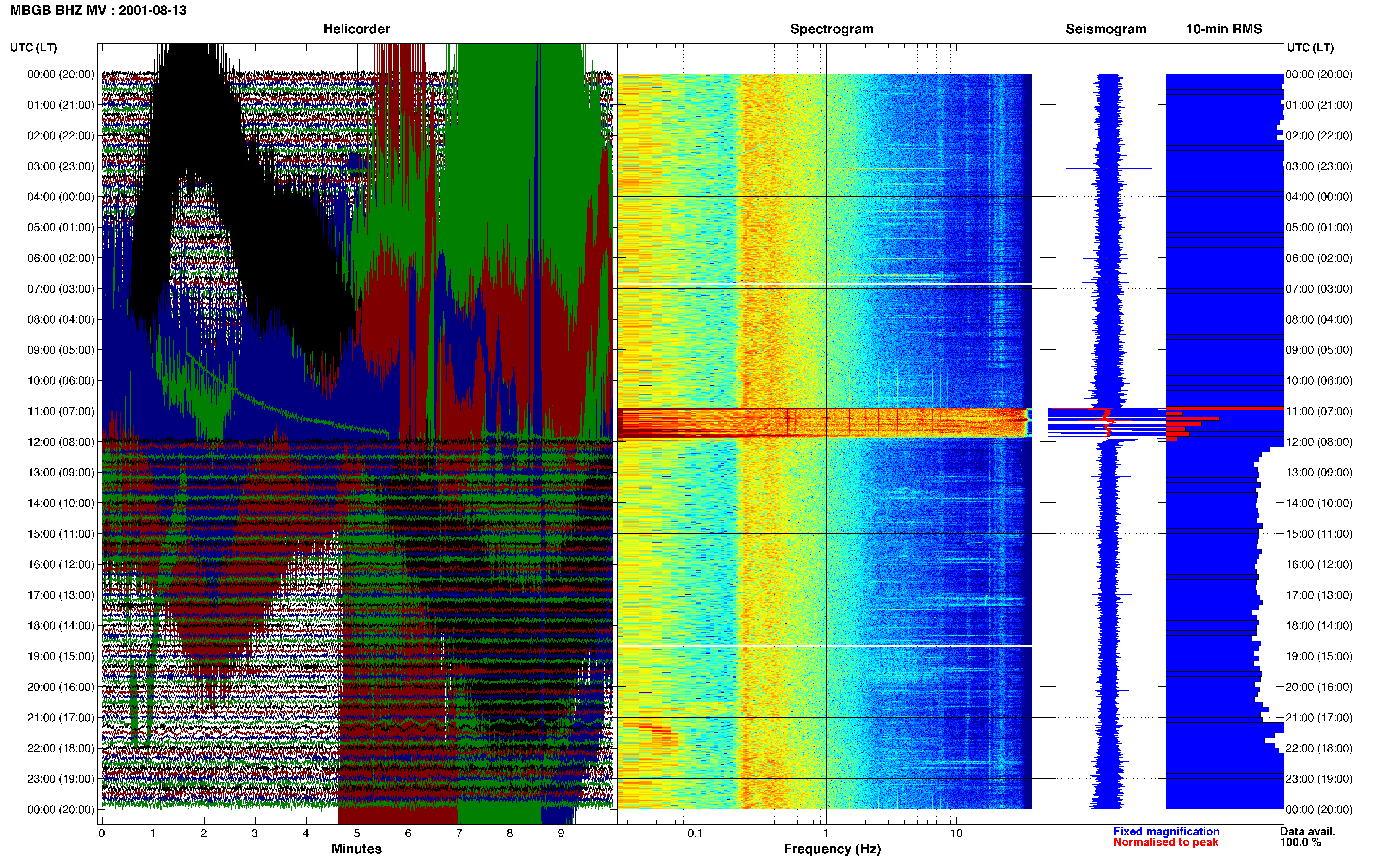Click the broadband red band in the spectrogram
Image resolution: width=1388 pixels, height=868 pixels.
(824, 424)
